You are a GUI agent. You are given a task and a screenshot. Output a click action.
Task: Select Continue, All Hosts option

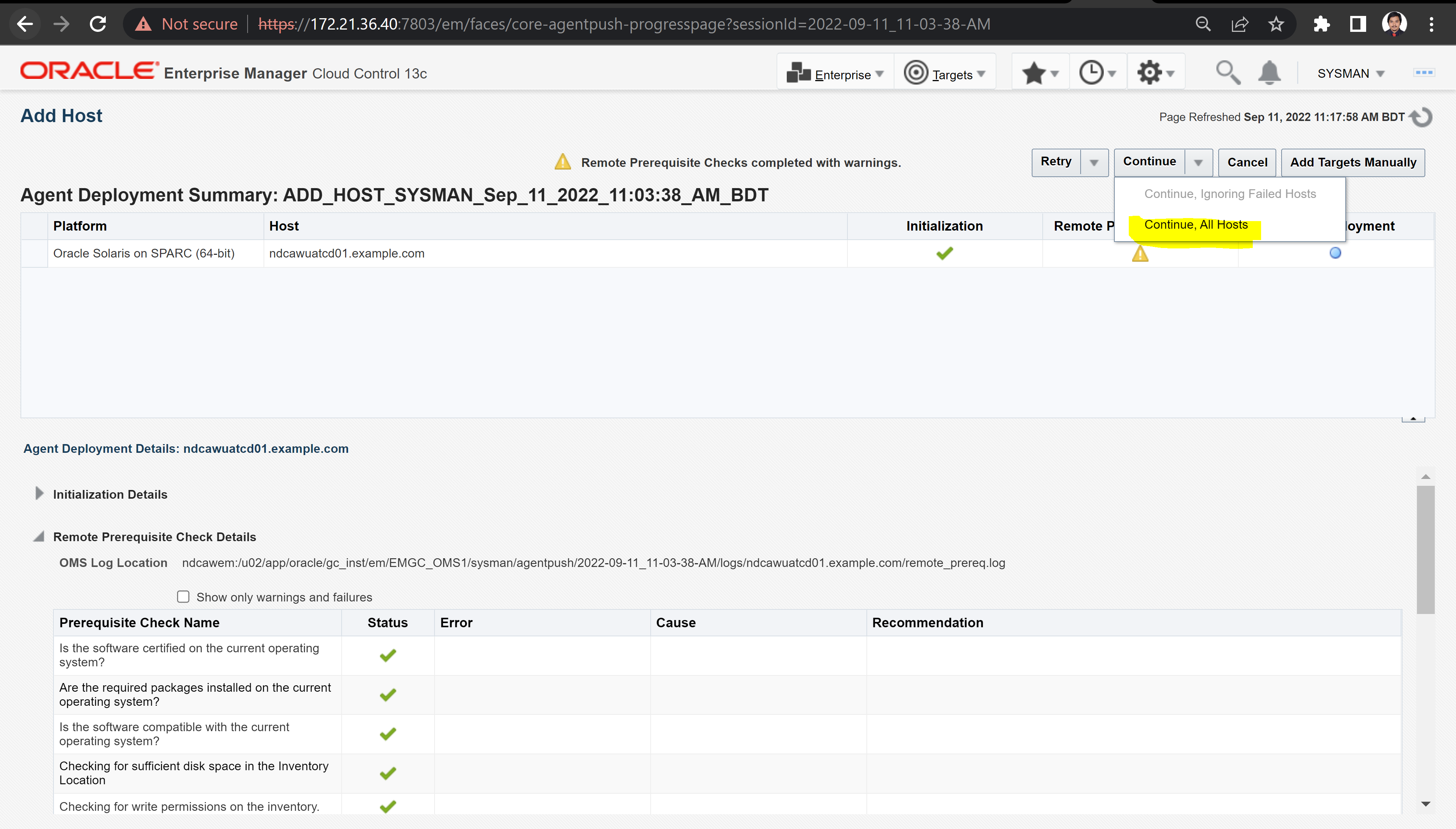click(1196, 225)
